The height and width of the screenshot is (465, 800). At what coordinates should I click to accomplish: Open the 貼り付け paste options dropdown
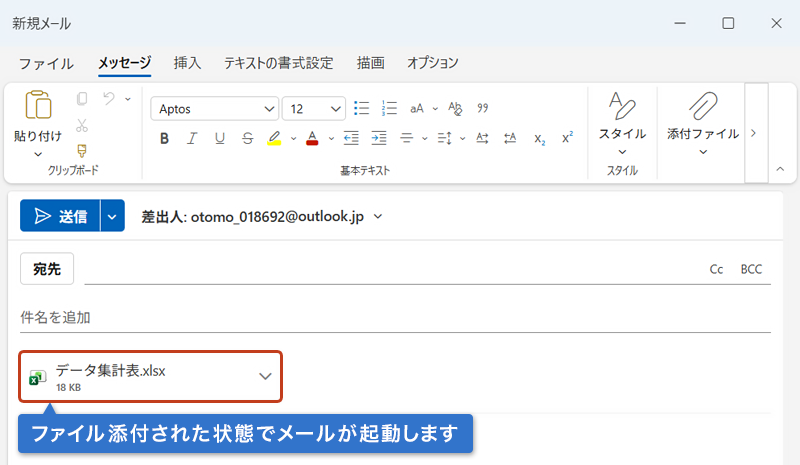pos(38,155)
